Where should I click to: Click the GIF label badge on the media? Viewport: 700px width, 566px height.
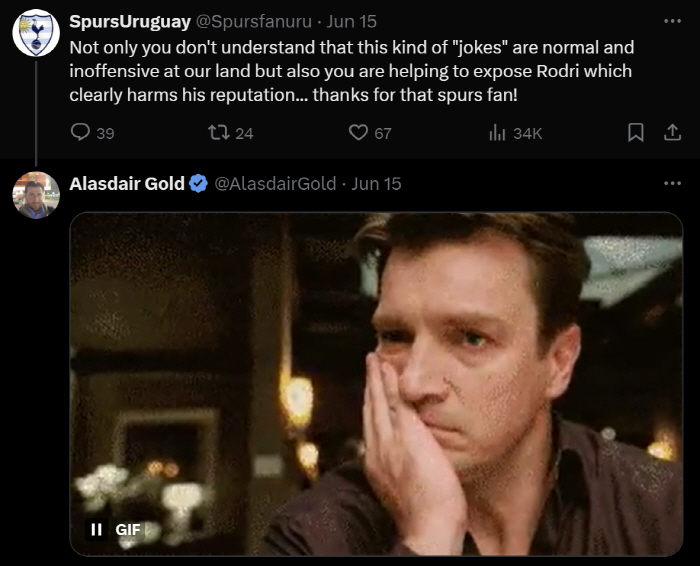[x=128, y=529]
